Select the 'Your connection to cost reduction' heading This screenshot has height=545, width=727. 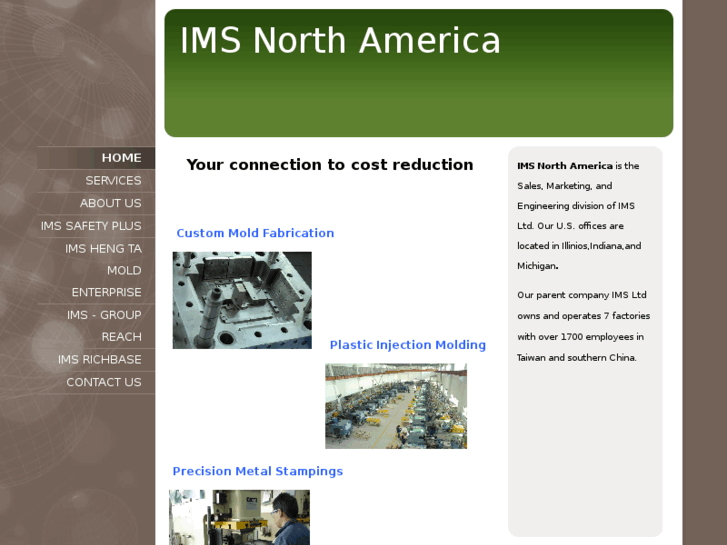330,165
